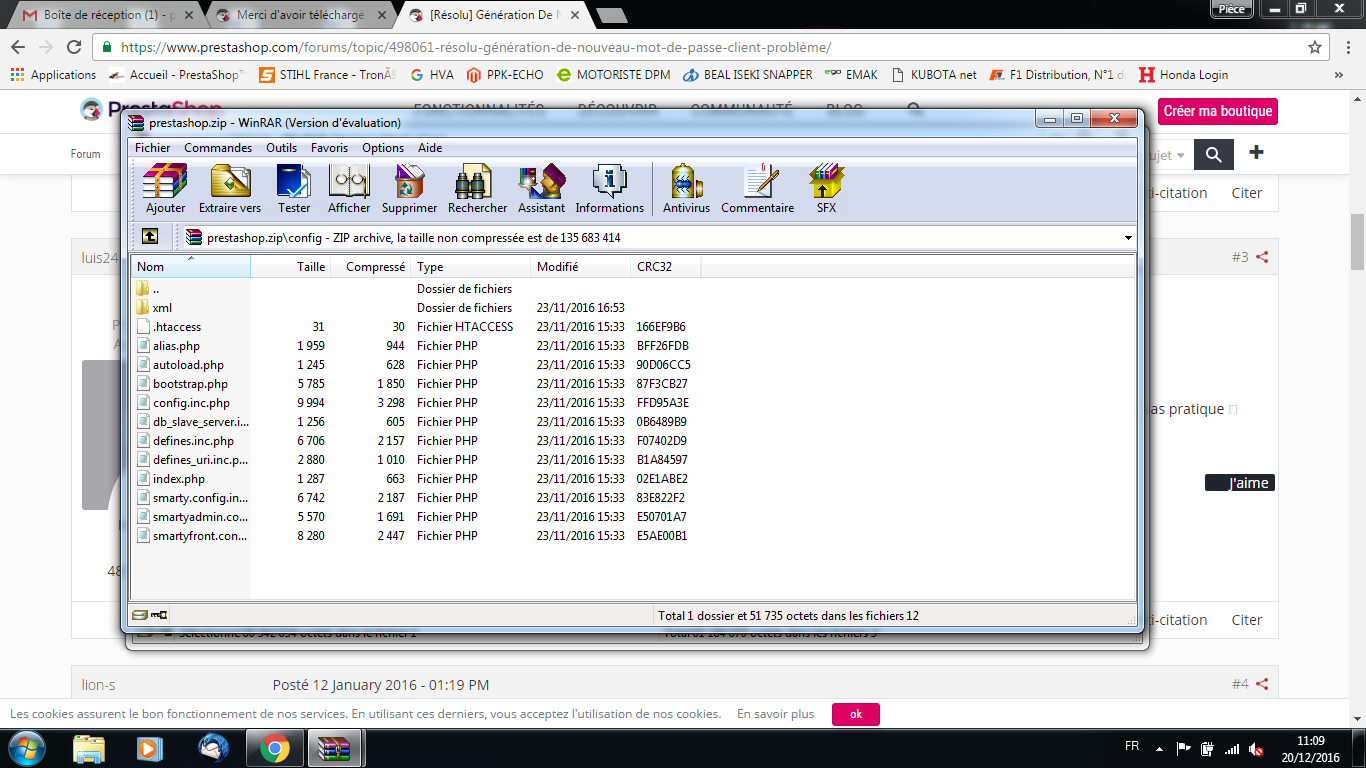The width and height of the screenshot is (1366, 768).
Task: Sort files by the Nom column header
Action: (191, 267)
